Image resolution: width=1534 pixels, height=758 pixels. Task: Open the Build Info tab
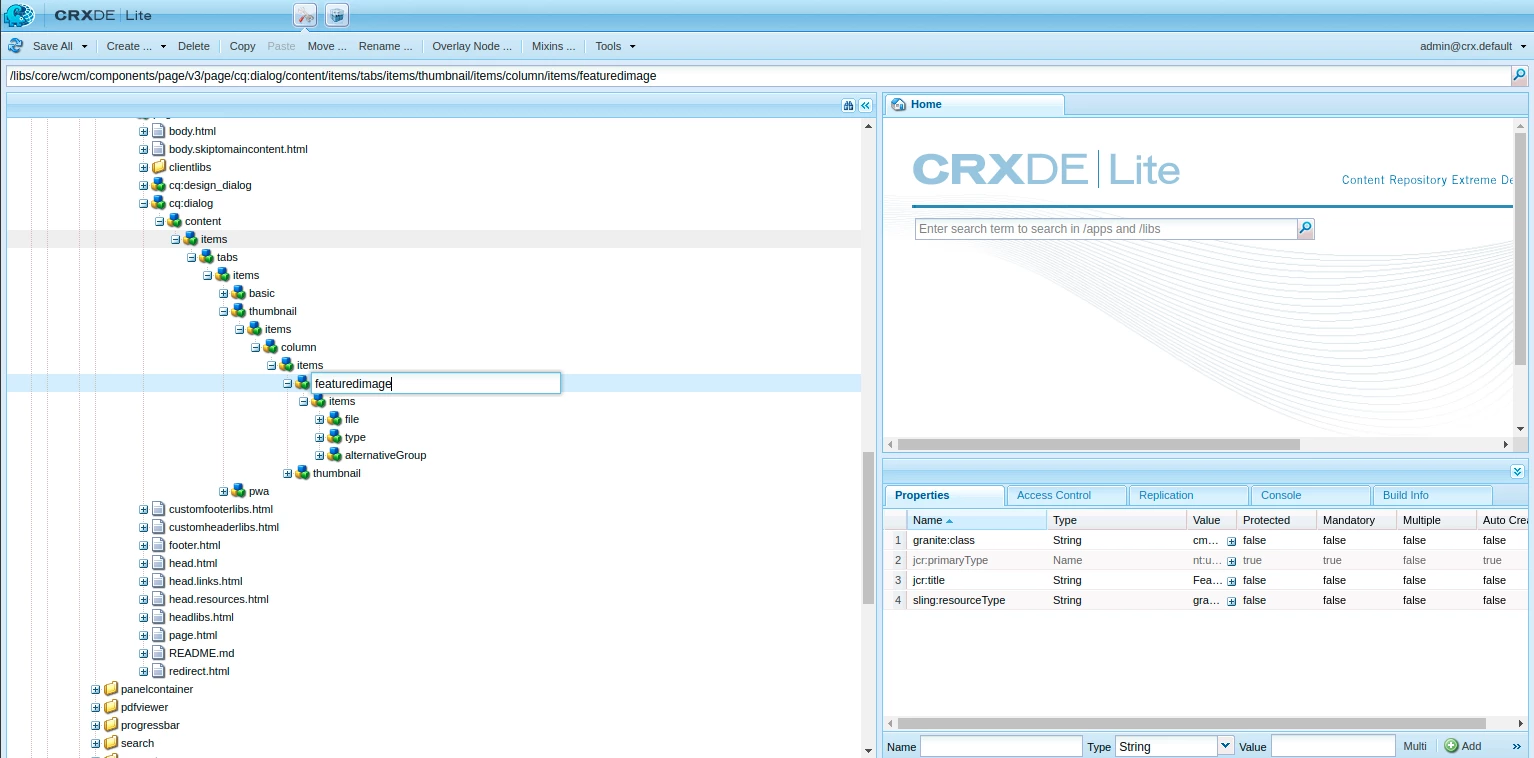1432,495
